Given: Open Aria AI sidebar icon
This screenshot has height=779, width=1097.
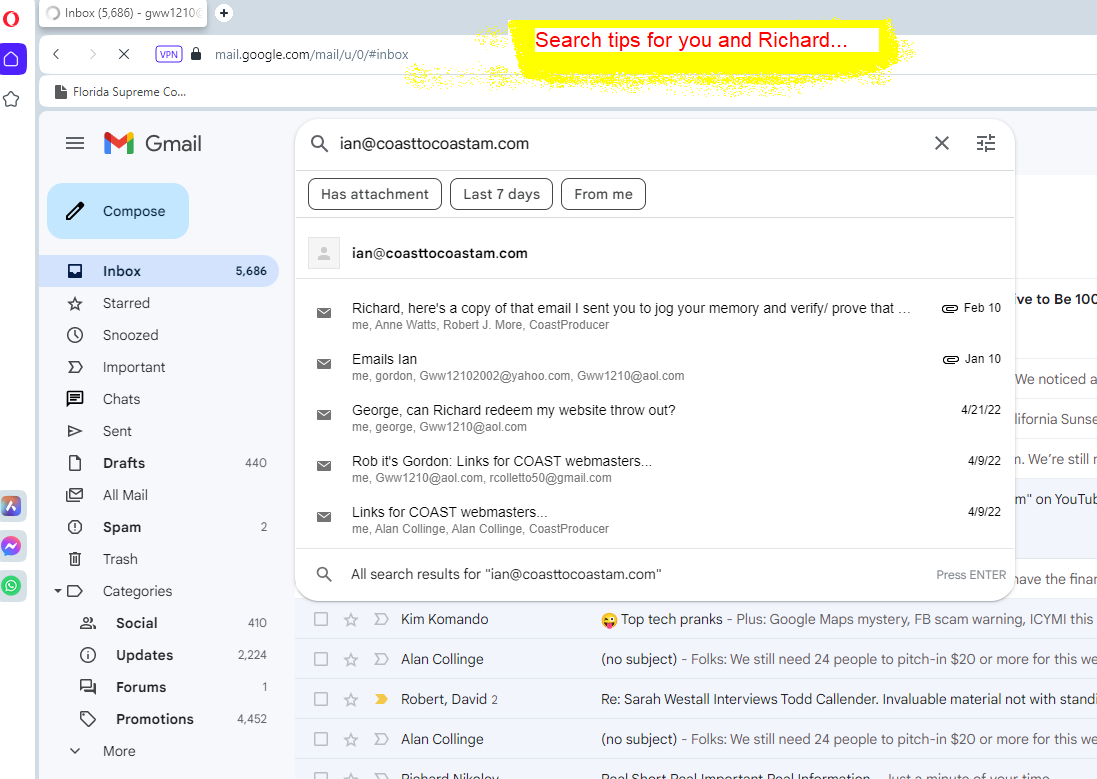Looking at the screenshot, I should pyautogui.click(x=11, y=506).
